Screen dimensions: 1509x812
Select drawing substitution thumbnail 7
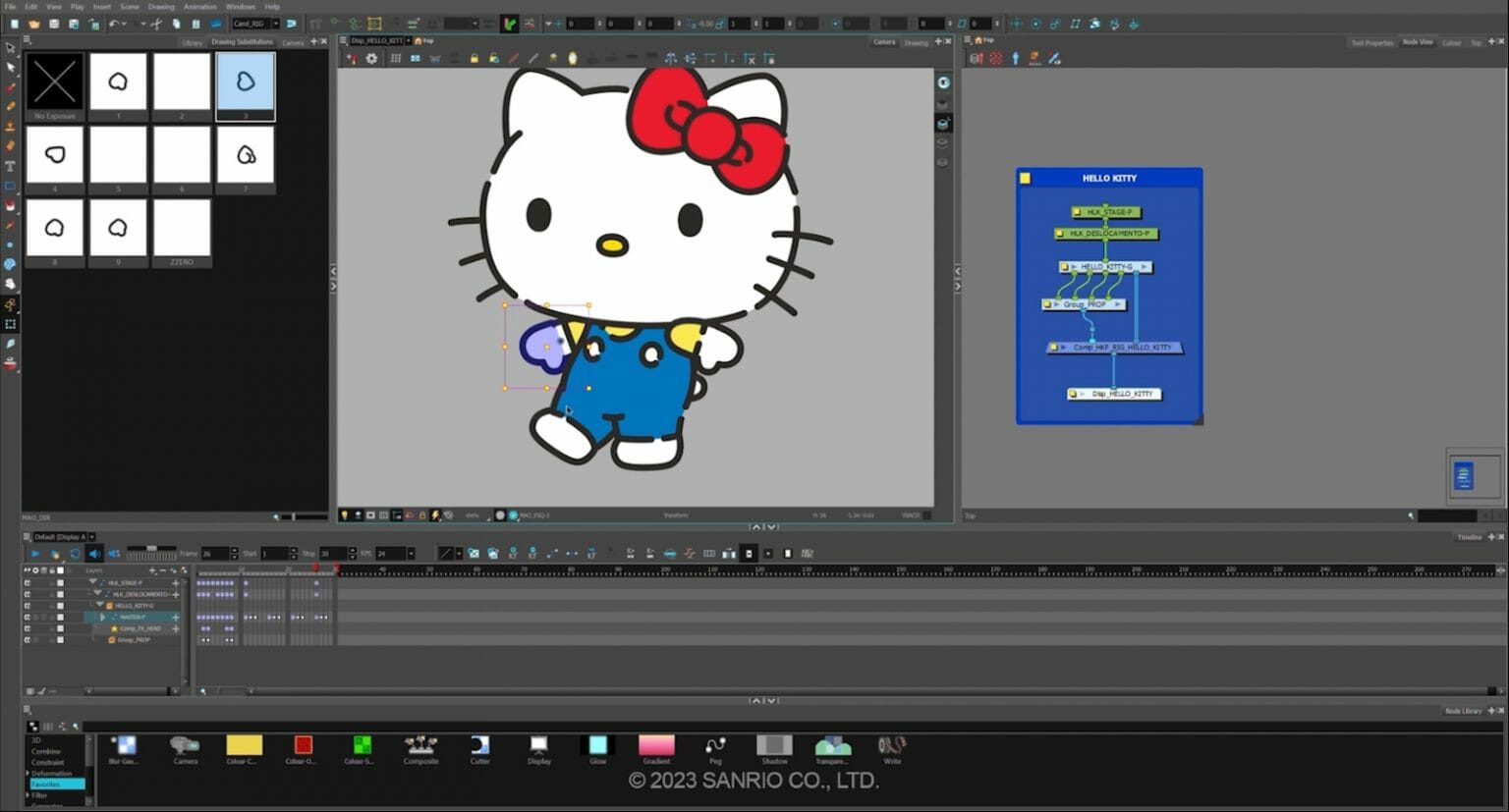245,155
